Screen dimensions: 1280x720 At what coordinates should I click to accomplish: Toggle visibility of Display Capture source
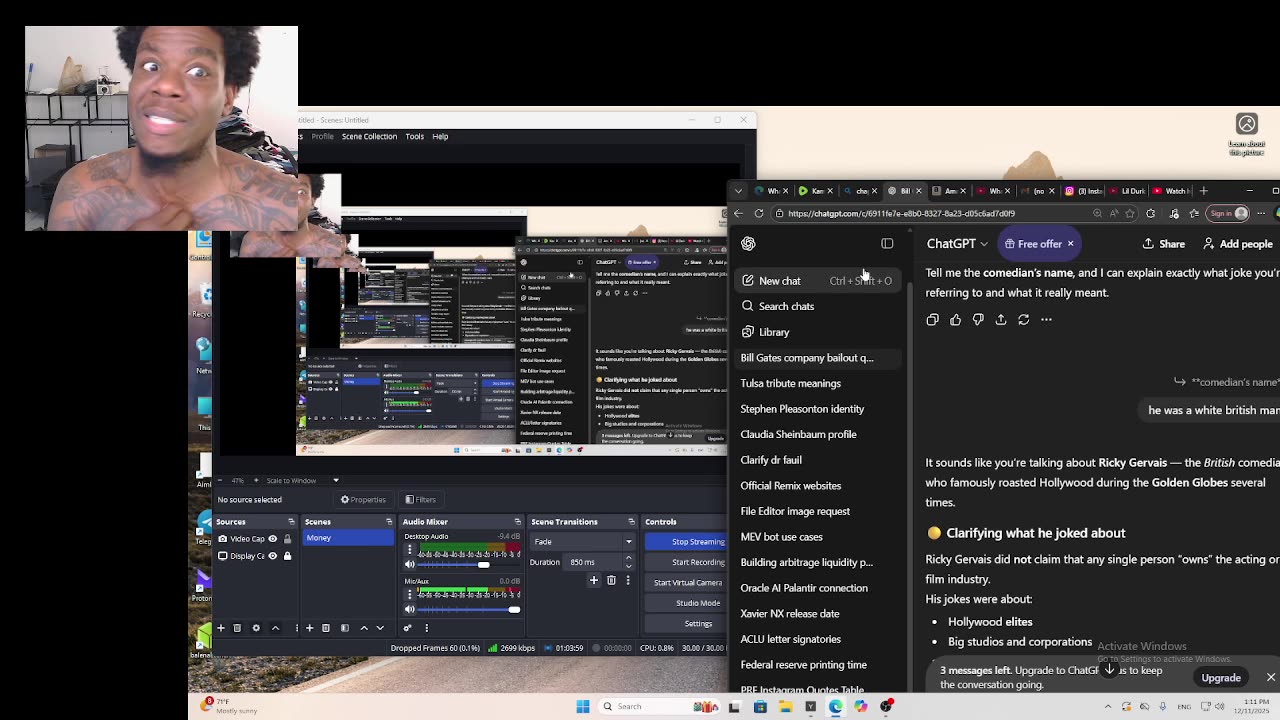[x=272, y=556]
